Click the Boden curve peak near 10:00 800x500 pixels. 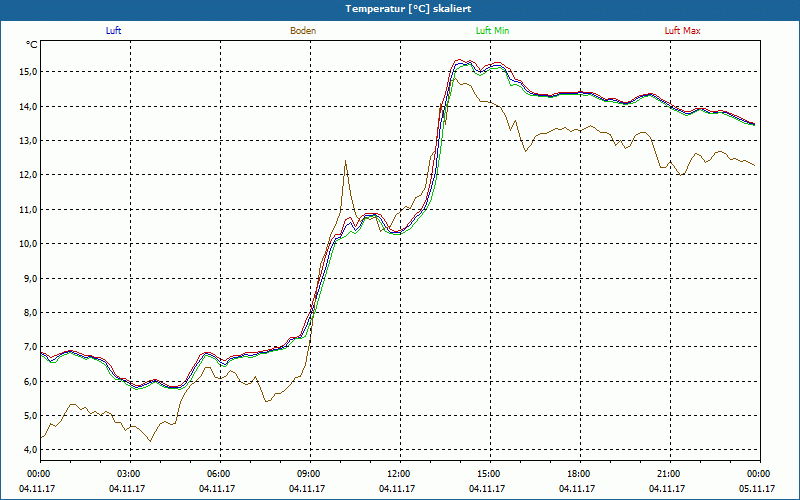pos(345,162)
